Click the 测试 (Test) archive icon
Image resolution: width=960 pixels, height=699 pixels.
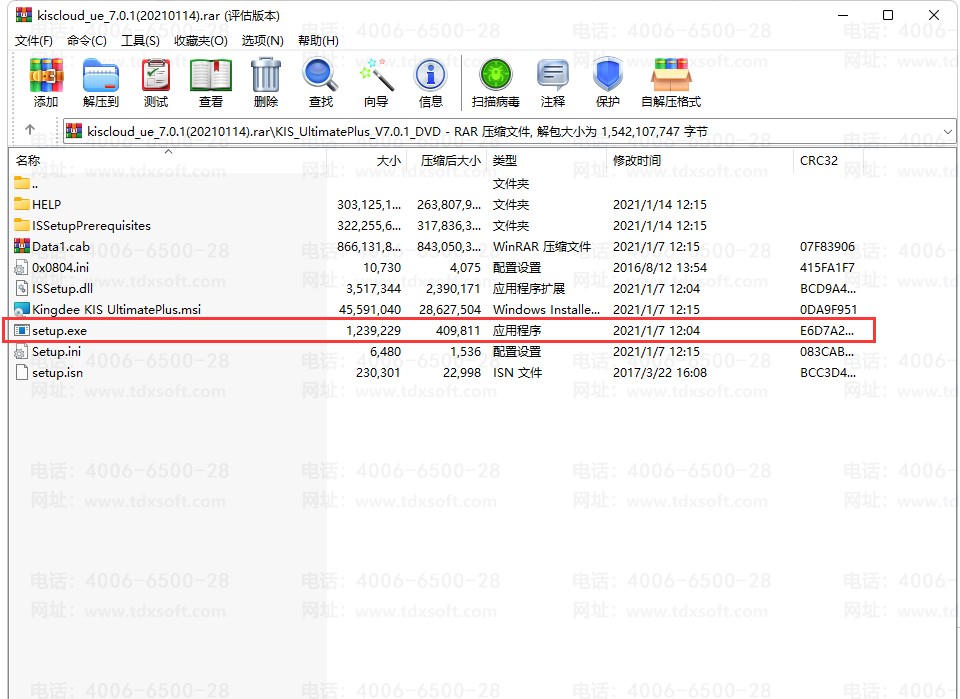point(156,82)
